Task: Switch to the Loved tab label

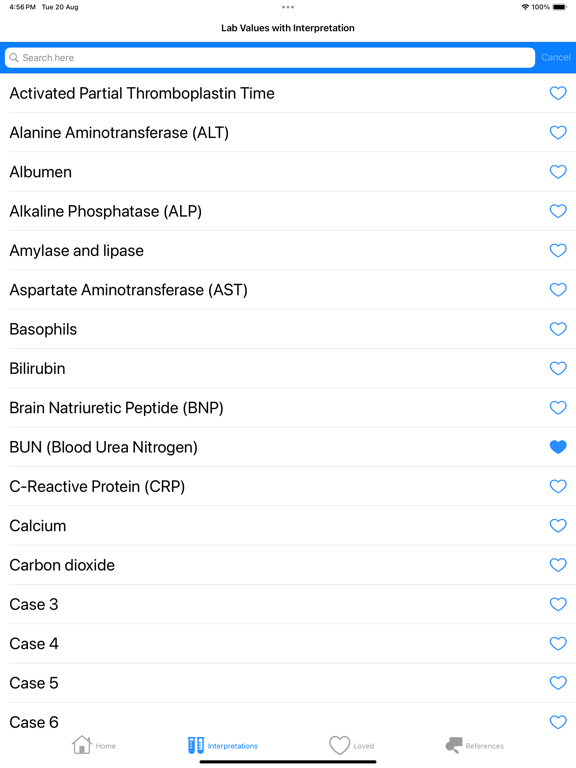Action: click(363, 746)
